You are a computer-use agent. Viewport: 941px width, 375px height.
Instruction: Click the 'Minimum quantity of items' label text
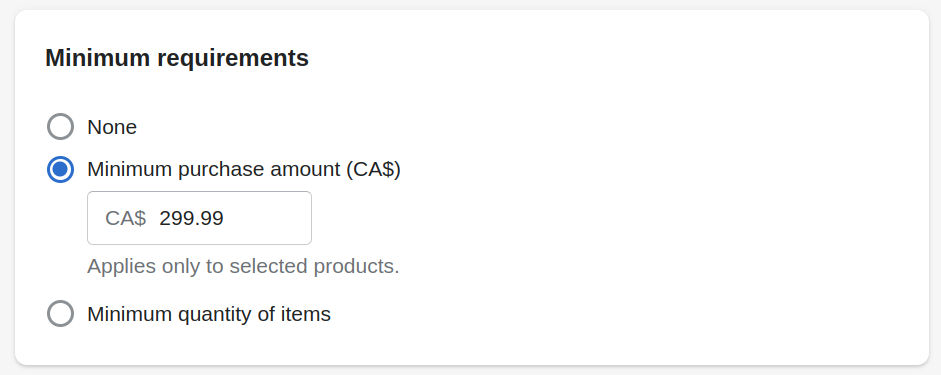[x=209, y=314]
